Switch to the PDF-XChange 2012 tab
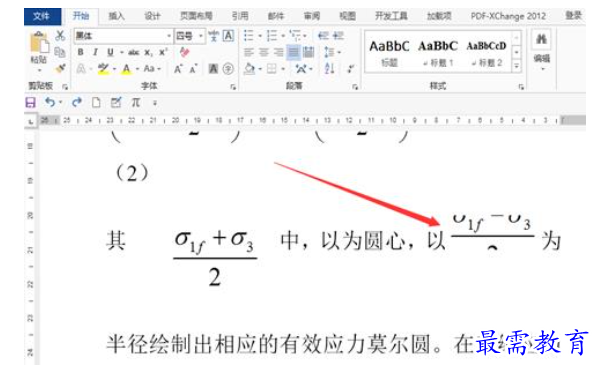Viewport: 597px width, 374px height. [508, 16]
